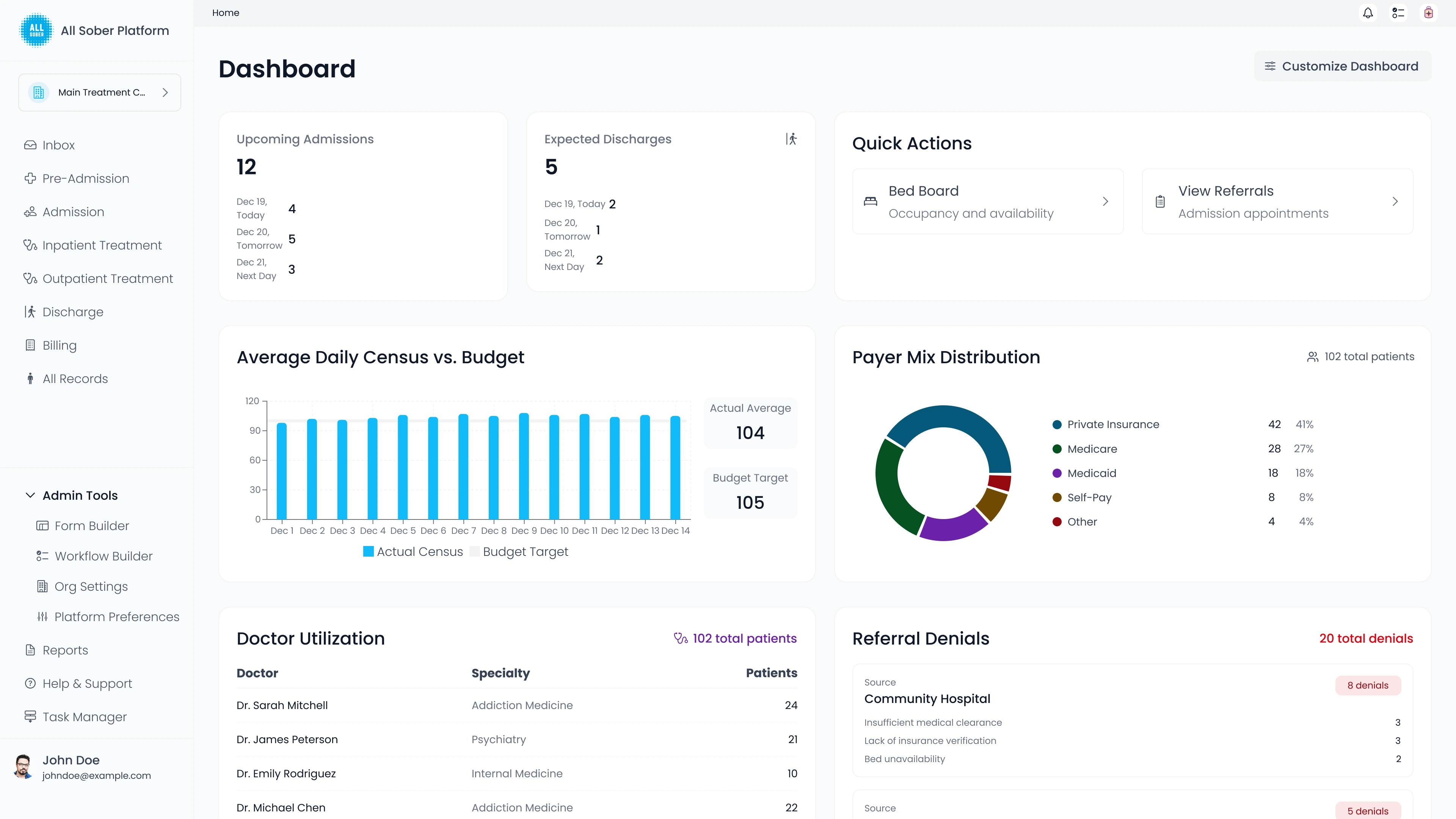Toggle Budget Target legend swatch
Image resolution: width=1456 pixels, height=819 pixels.
pos(474,552)
